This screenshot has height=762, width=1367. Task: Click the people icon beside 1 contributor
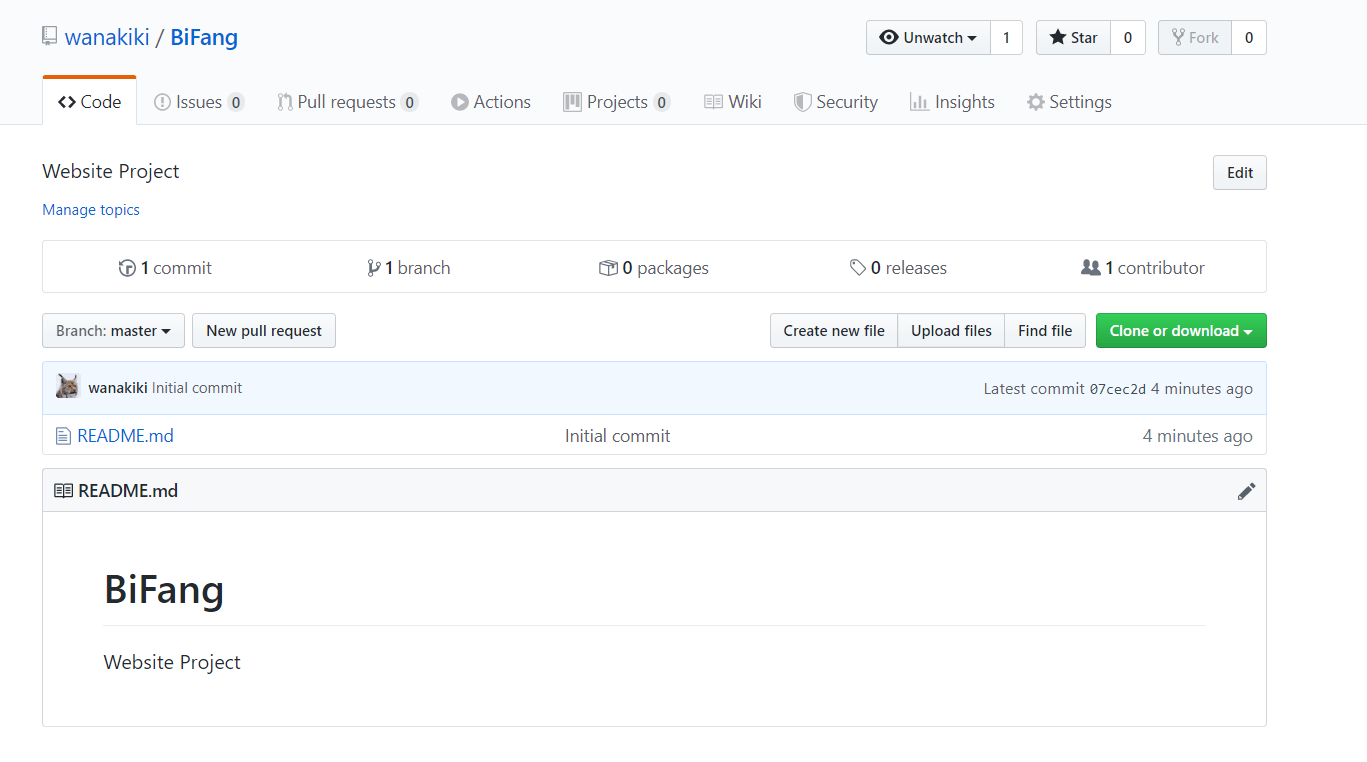[x=1091, y=268]
